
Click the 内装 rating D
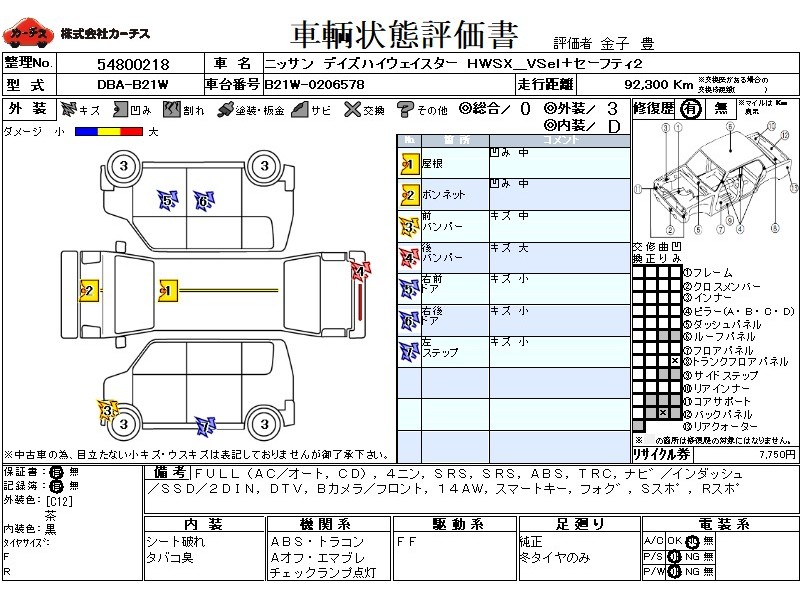[x=614, y=126]
